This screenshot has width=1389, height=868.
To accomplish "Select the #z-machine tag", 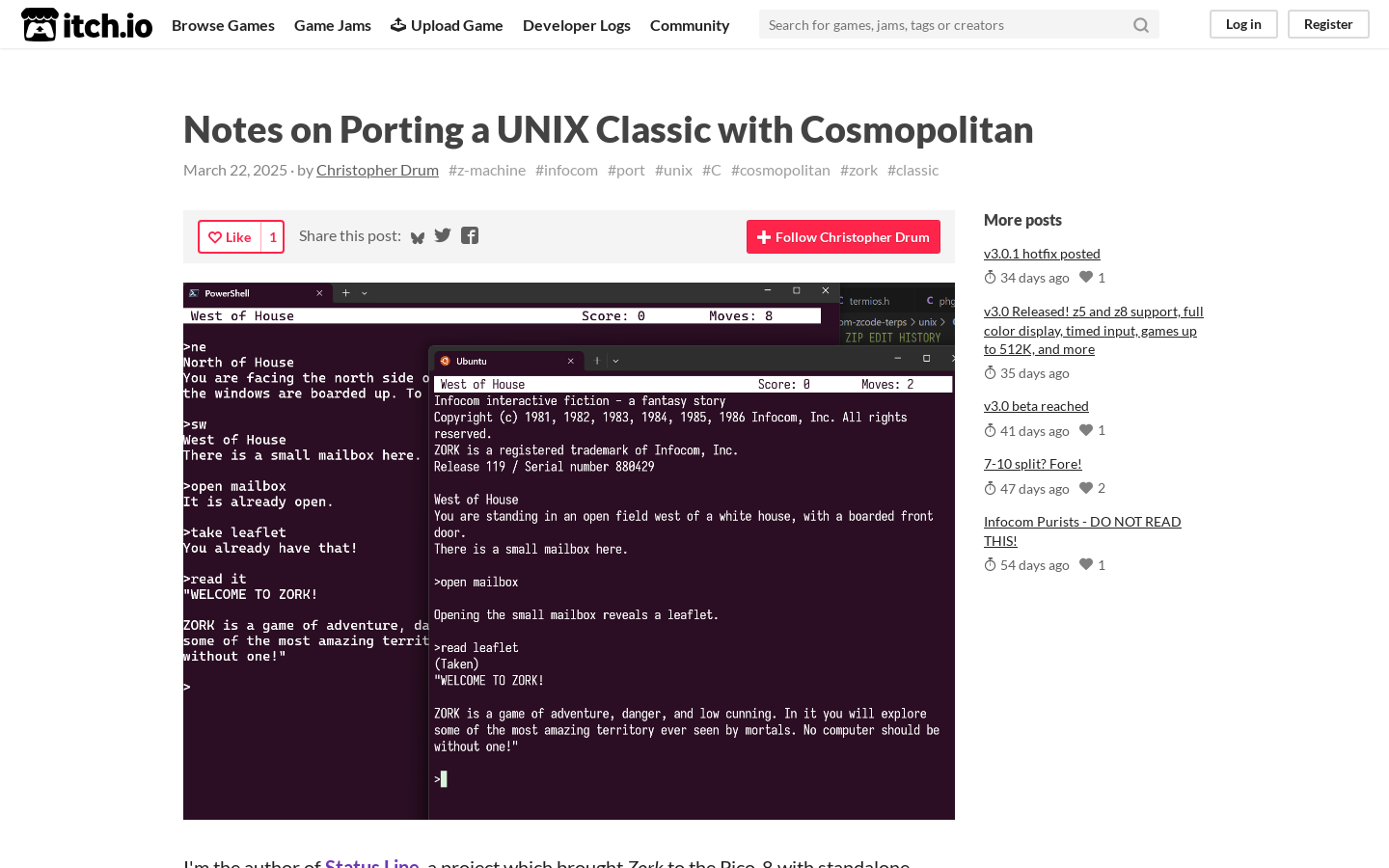I will point(487,170).
